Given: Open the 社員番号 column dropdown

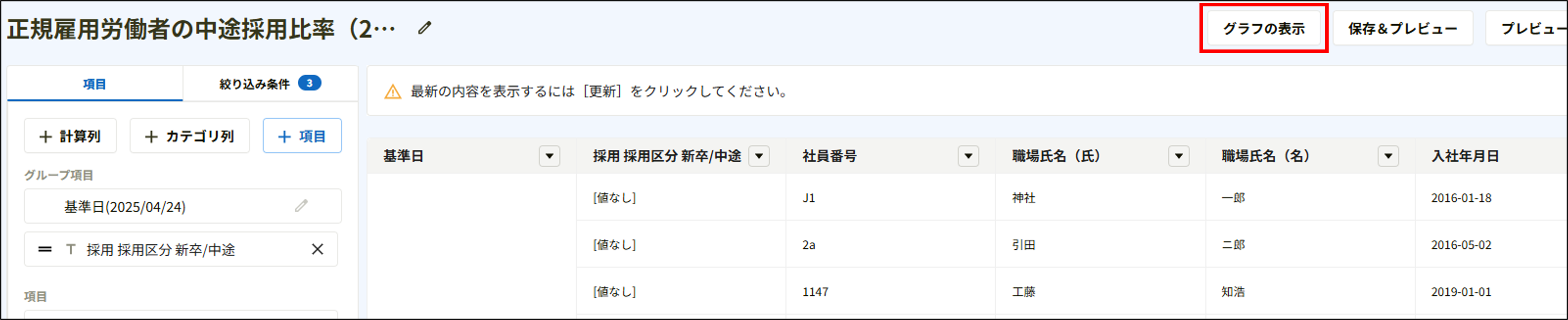Looking at the screenshot, I should pyautogui.click(x=969, y=156).
